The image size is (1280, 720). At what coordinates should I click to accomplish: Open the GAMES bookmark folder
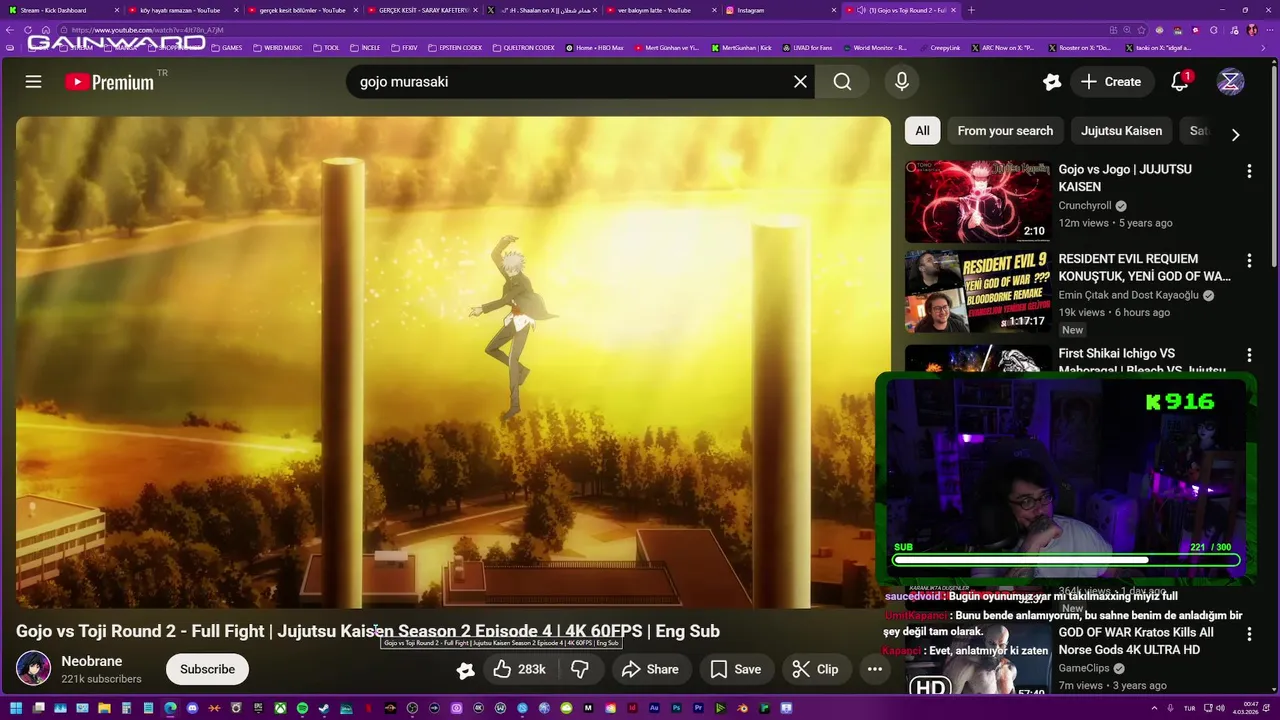(226, 47)
